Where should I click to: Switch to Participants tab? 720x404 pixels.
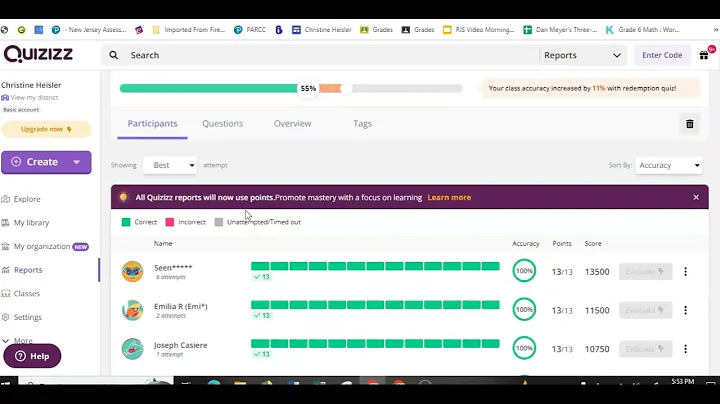click(152, 124)
